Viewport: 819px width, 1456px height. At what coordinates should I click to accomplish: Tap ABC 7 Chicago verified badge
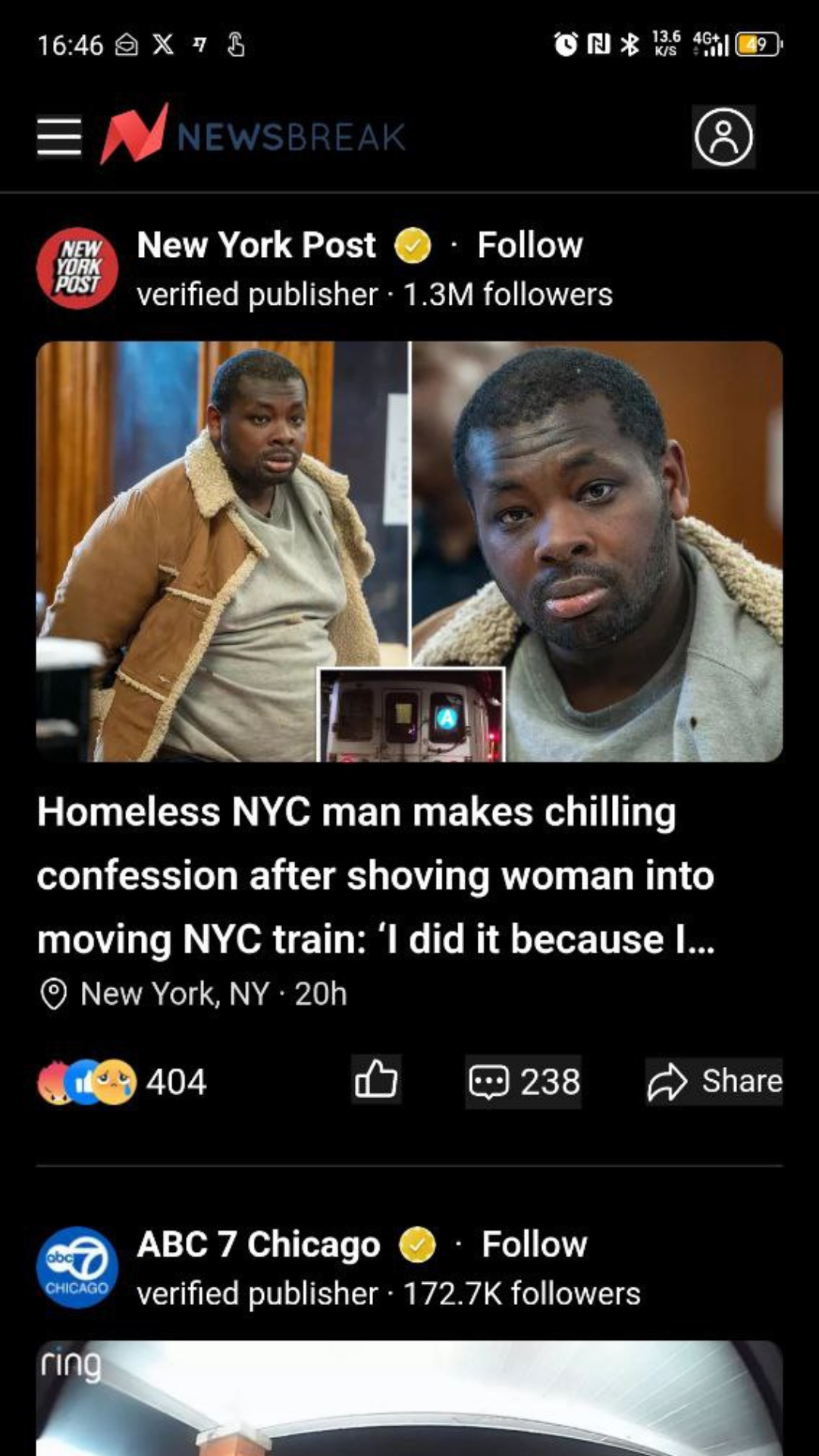(x=417, y=1244)
